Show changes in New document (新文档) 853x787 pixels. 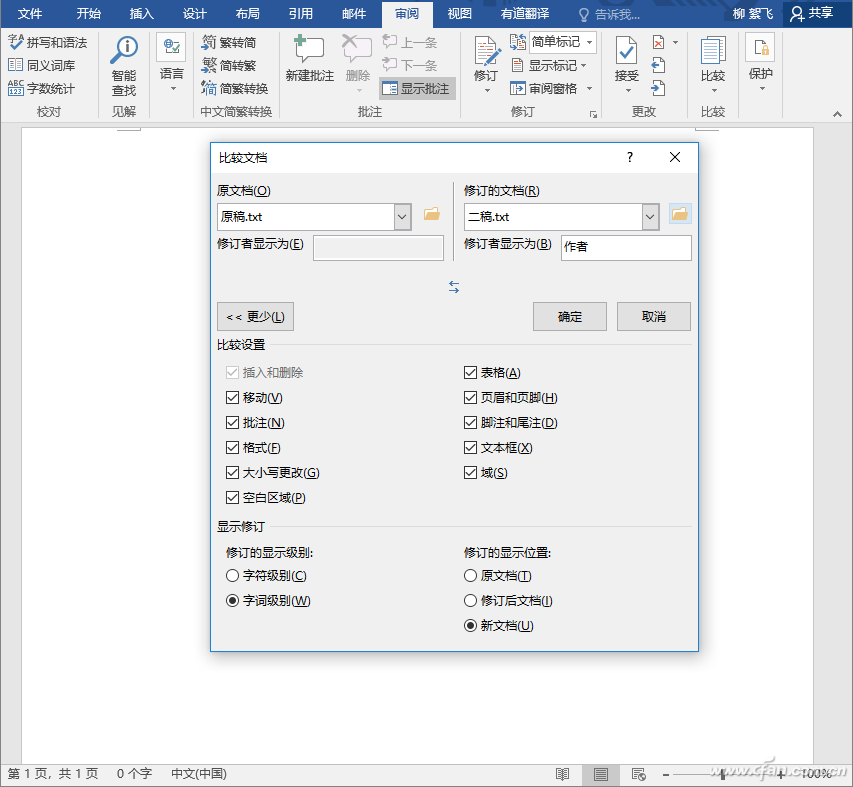coord(471,625)
